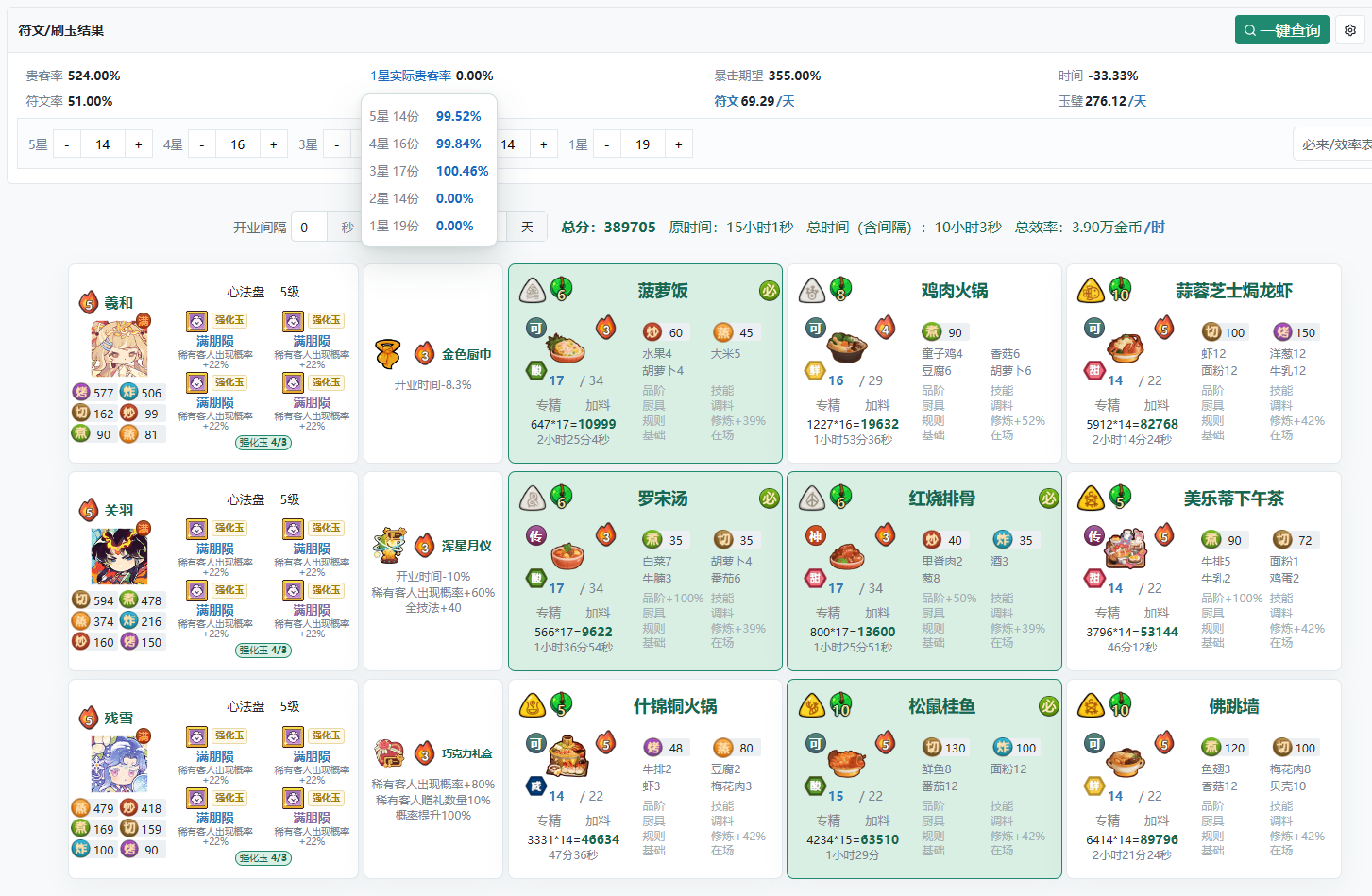Click the 5星 quantity input field
The width and height of the screenshot is (1372, 896).
pyautogui.click(x=103, y=144)
